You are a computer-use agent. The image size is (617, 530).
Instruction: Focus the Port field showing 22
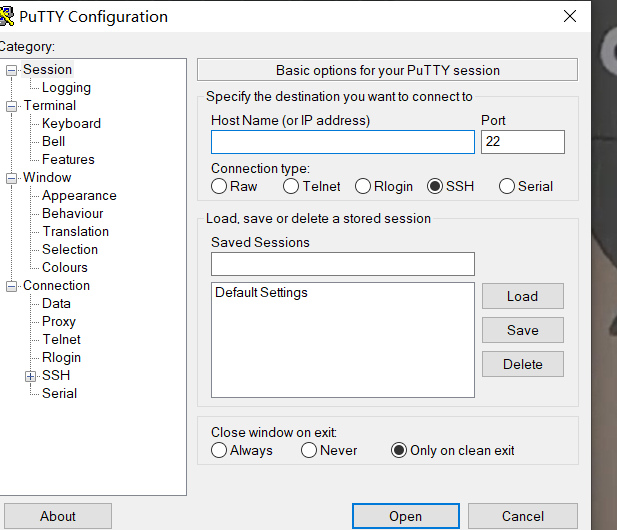523,142
